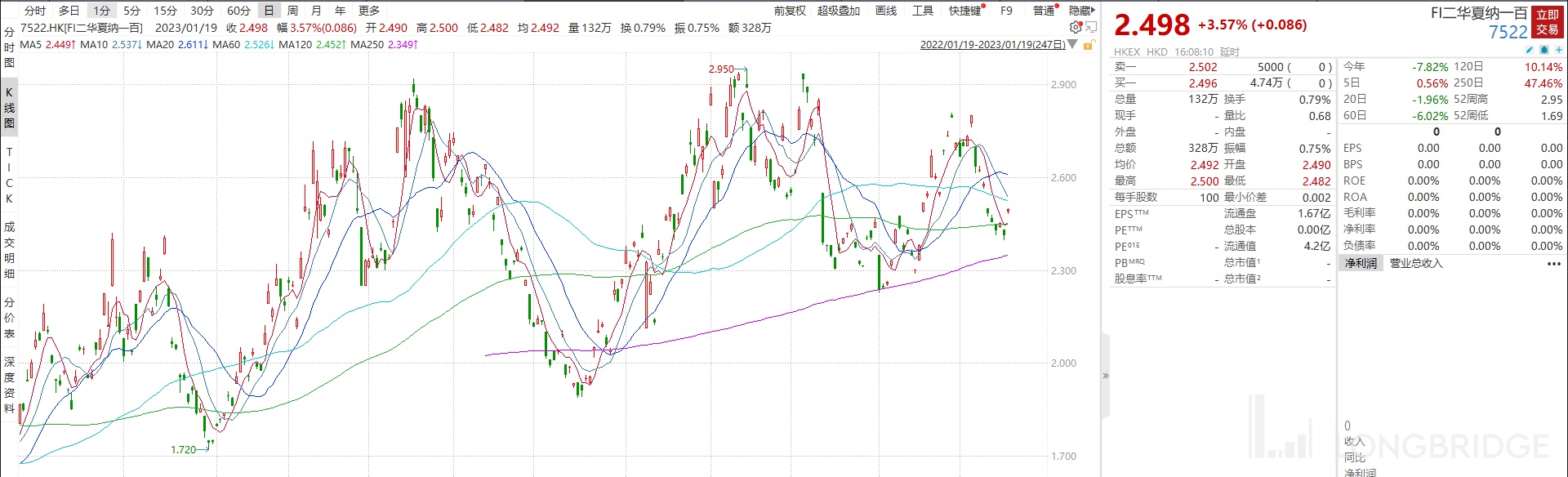
Task: Expand the 更多 timeframe options
Action: click(x=369, y=11)
